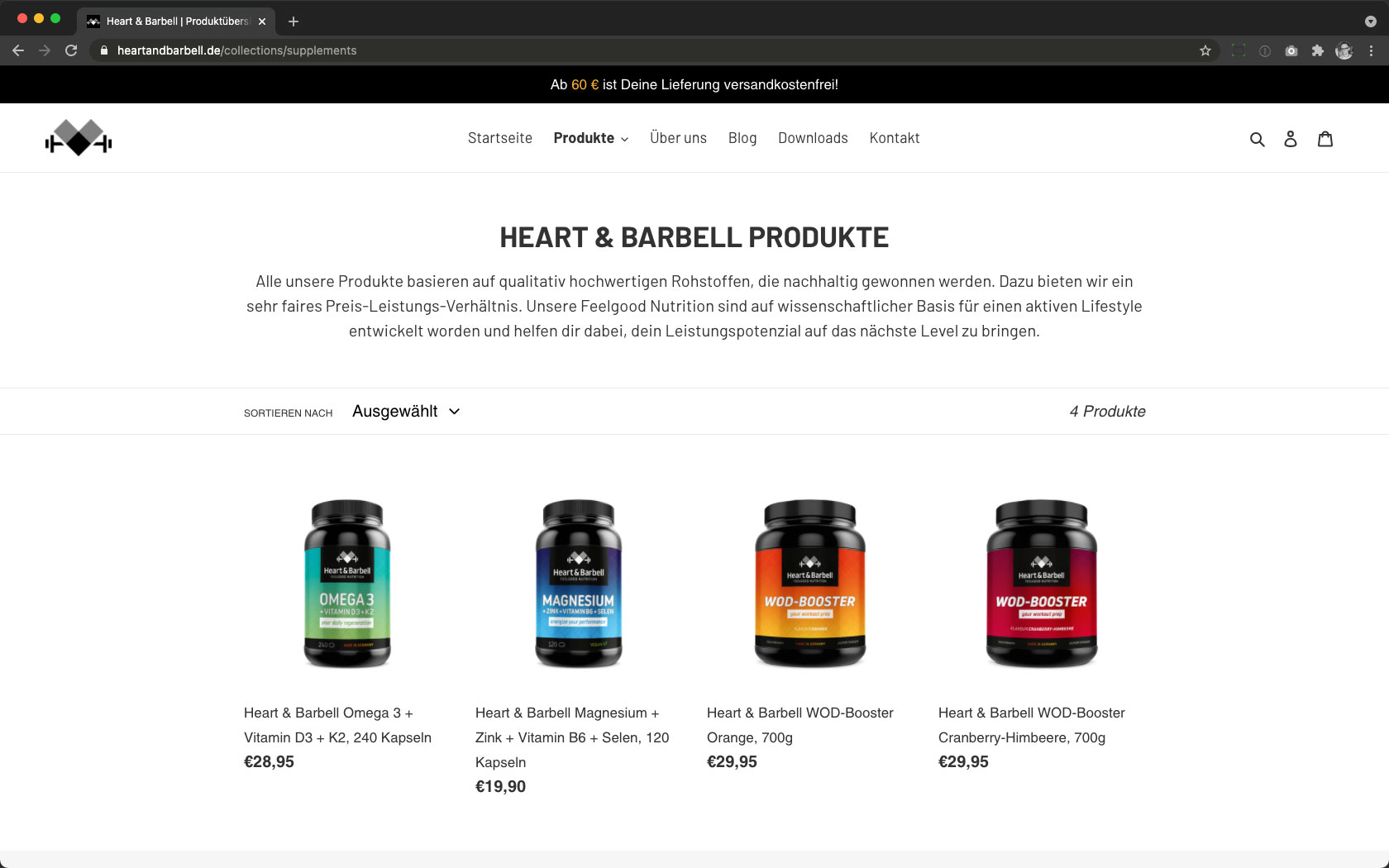The width and height of the screenshot is (1389, 868).
Task: Click the browser address bar URL
Action: (x=237, y=50)
